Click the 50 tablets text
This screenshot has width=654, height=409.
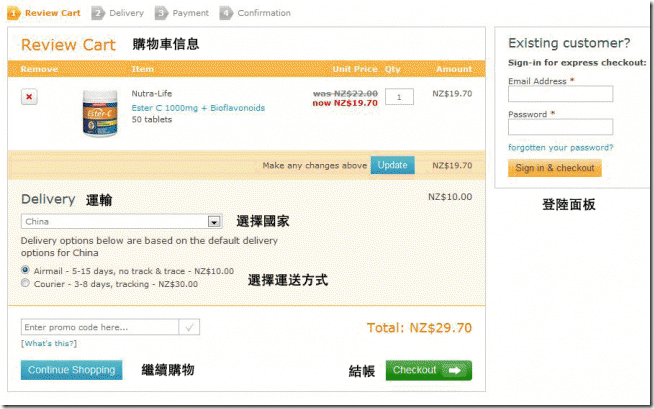[x=152, y=120]
